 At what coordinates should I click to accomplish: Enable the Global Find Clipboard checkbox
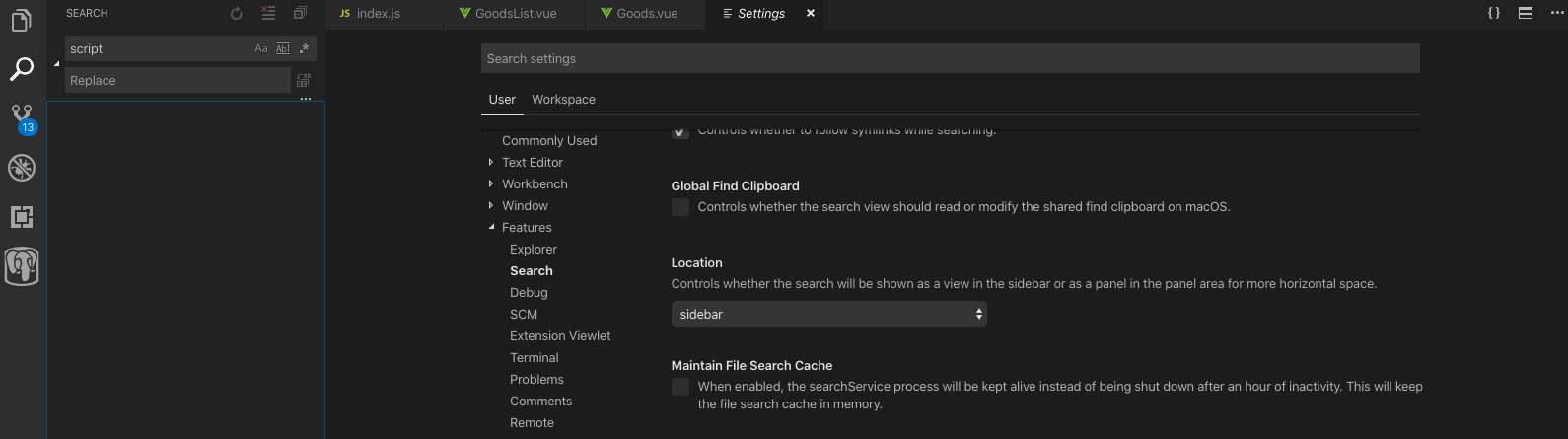pos(680,207)
